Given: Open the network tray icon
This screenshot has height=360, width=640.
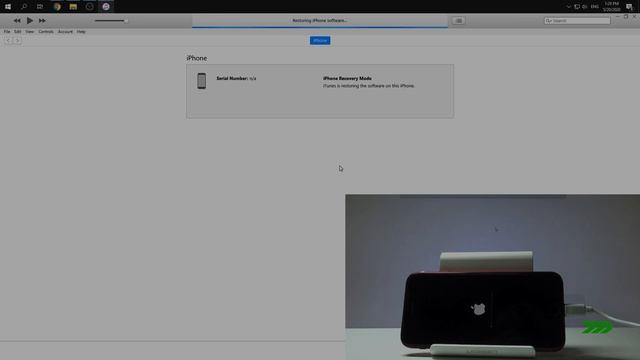Looking at the screenshot, I should tap(577, 7).
